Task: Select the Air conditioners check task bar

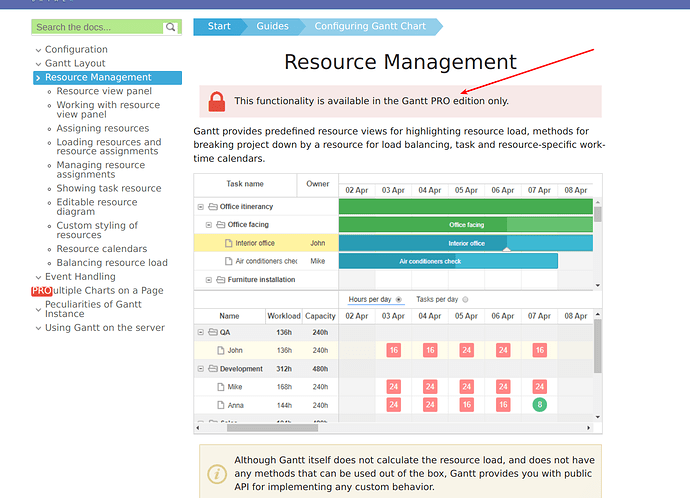Action: click(448, 261)
